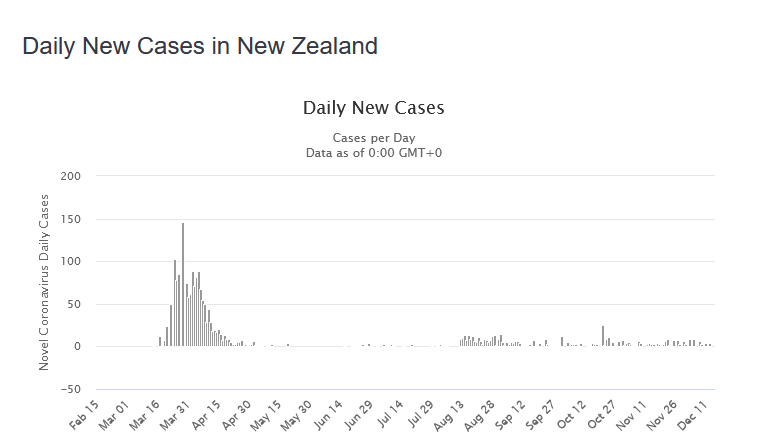Click the 150 y-axis tick label
The image size is (776, 447).
(x=71, y=219)
